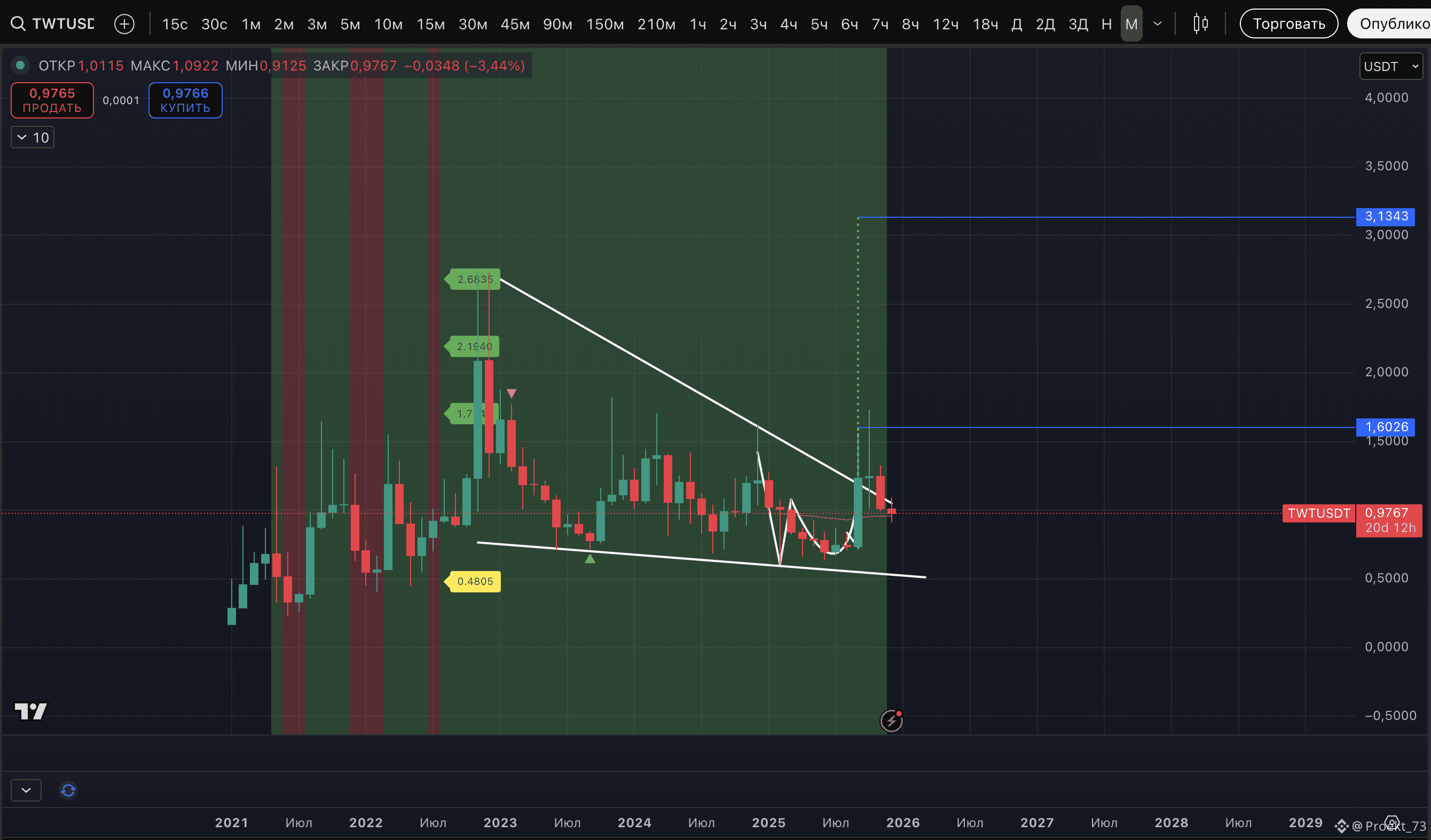Open the USDT currency dropdown
Screen dimensions: 1431x840
[1390, 66]
